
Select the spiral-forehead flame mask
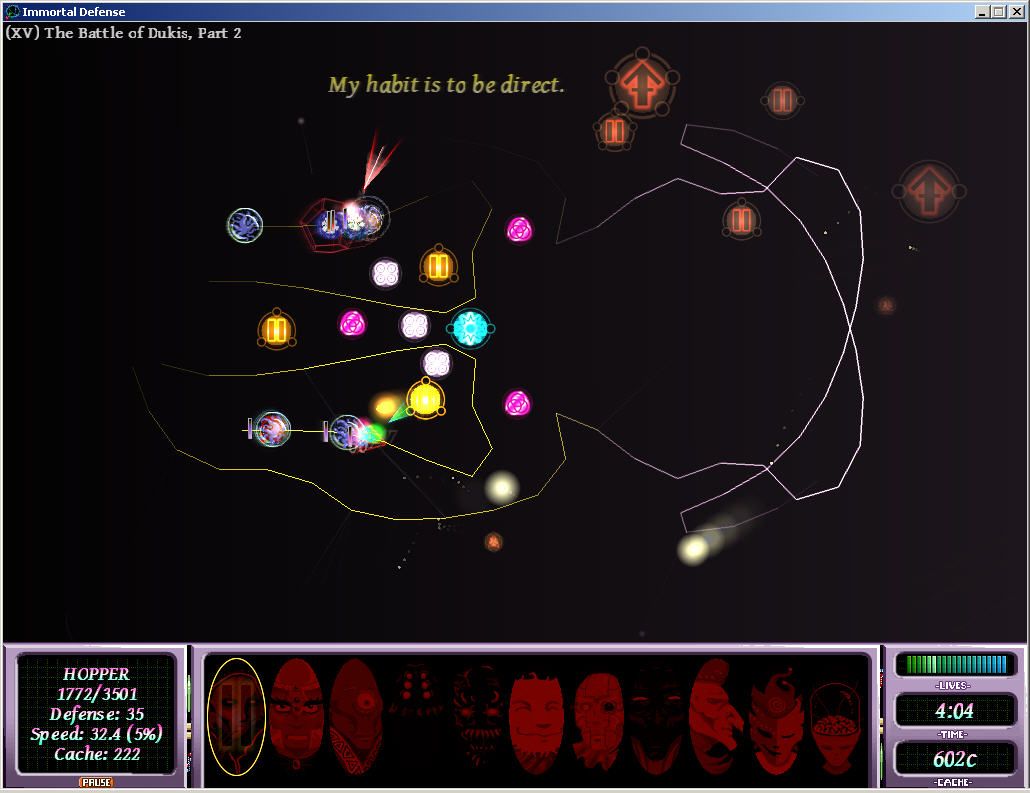(x=776, y=720)
